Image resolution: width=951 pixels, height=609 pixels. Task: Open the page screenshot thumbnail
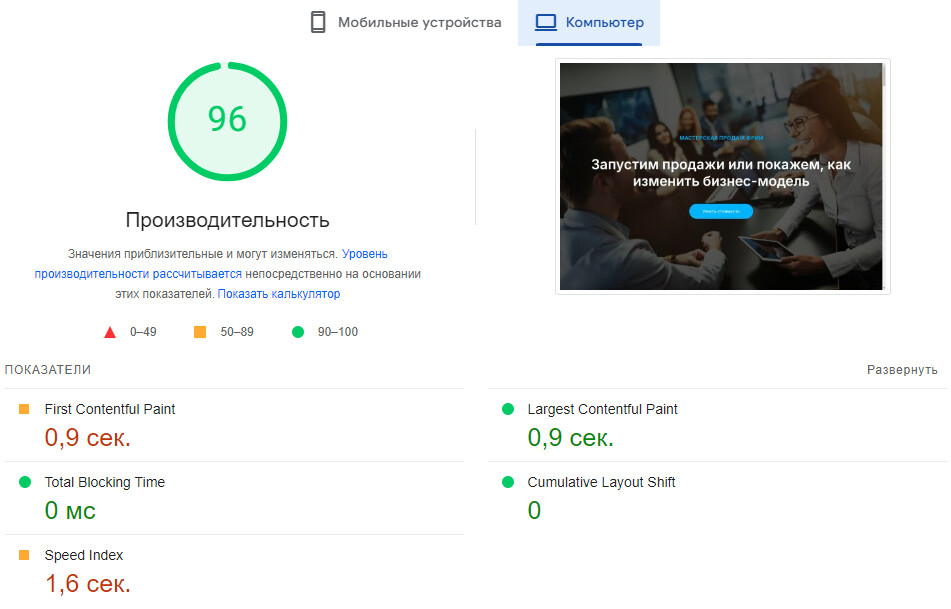(x=722, y=177)
